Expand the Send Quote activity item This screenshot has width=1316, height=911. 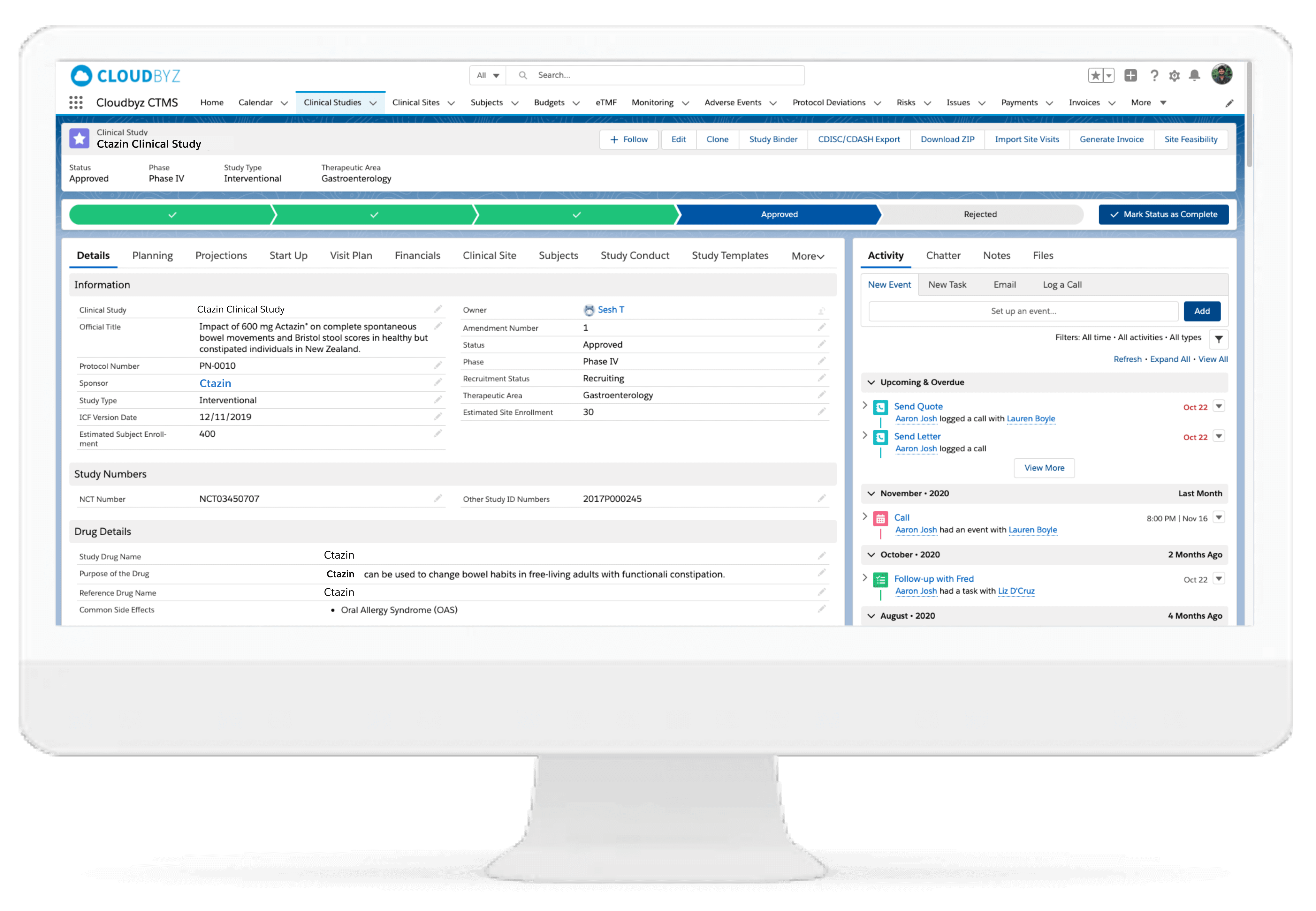click(865, 405)
